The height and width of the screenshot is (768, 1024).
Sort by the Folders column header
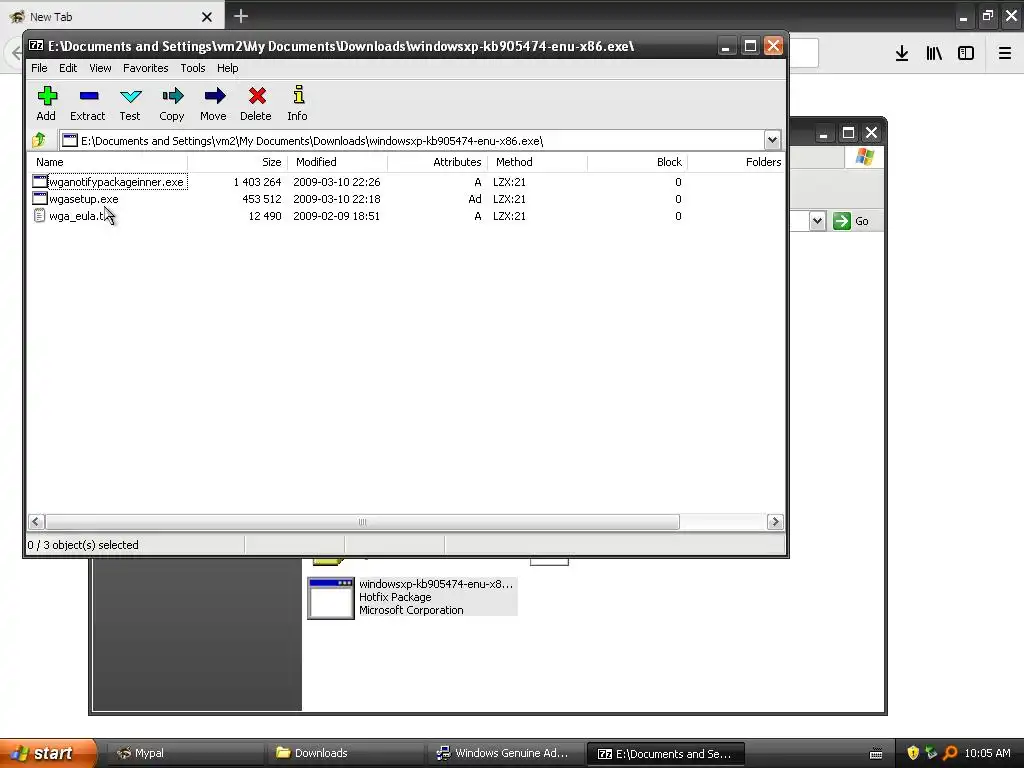pos(736,162)
